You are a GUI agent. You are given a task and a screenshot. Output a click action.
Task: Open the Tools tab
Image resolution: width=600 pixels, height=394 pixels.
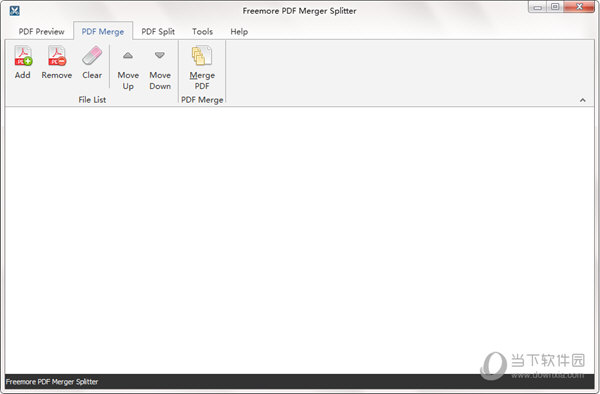202,31
